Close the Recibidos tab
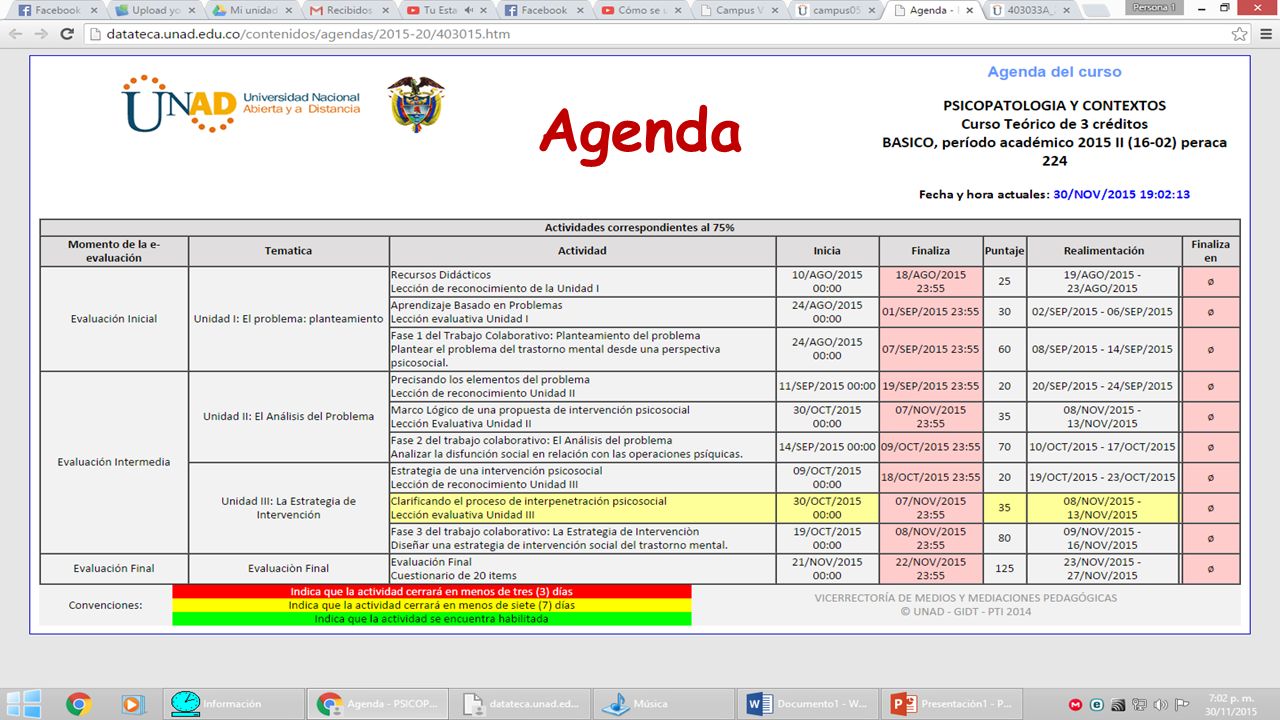This screenshot has height=720, width=1280. tap(386, 10)
